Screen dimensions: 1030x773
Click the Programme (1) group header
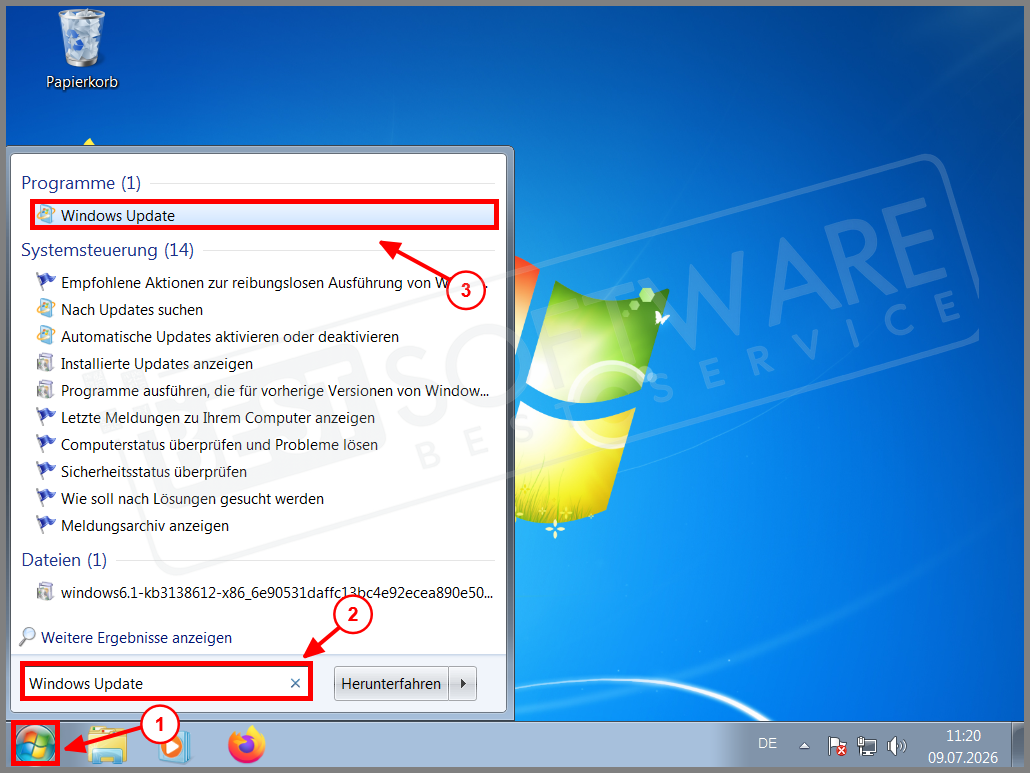tap(81, 183)
